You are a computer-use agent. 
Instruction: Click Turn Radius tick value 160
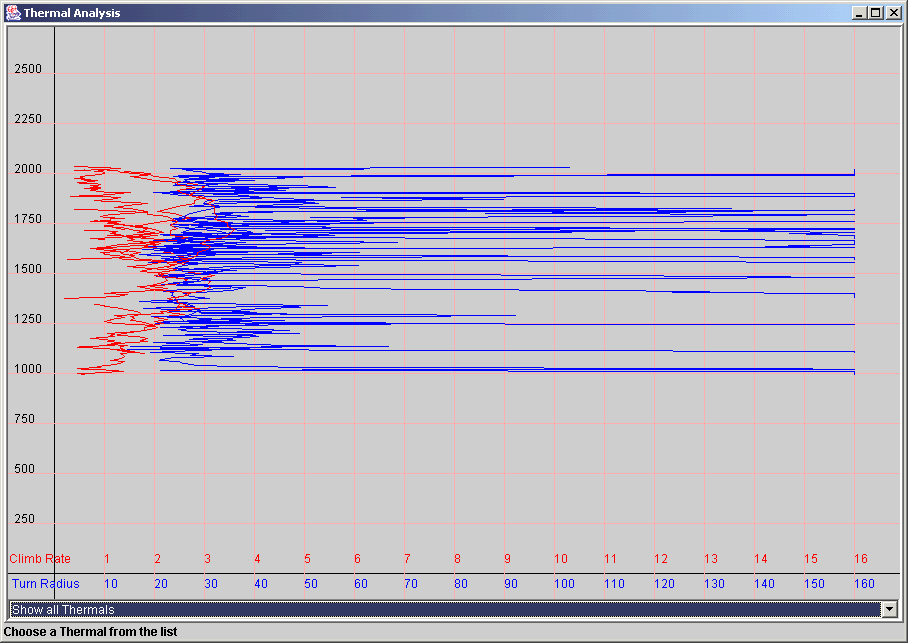click(x=864, y=584)
